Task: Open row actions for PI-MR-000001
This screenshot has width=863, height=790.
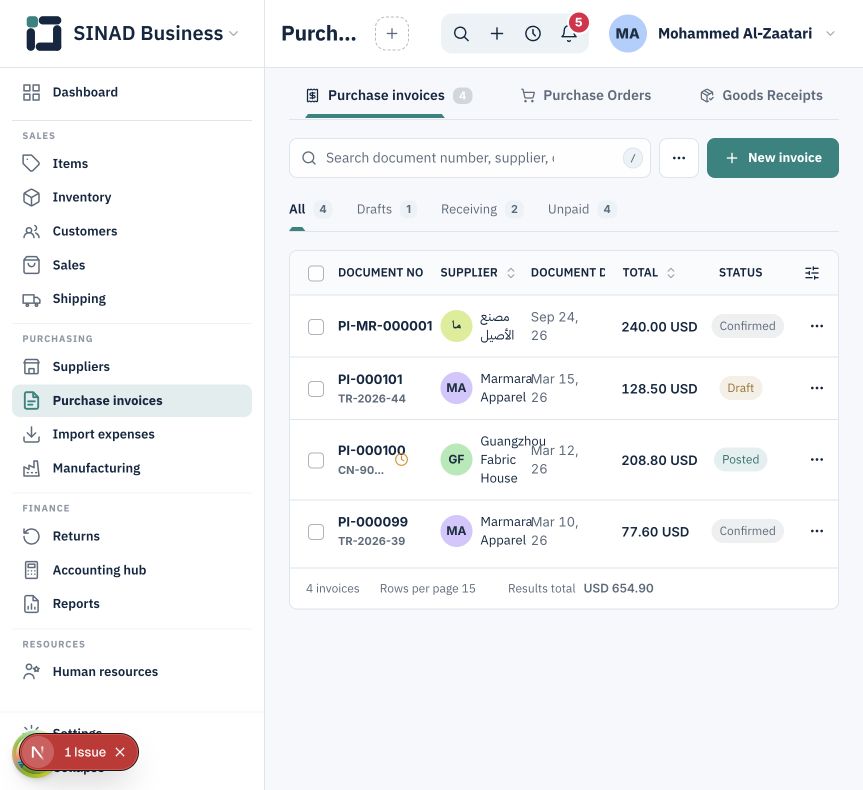Action: pos(817,326)
